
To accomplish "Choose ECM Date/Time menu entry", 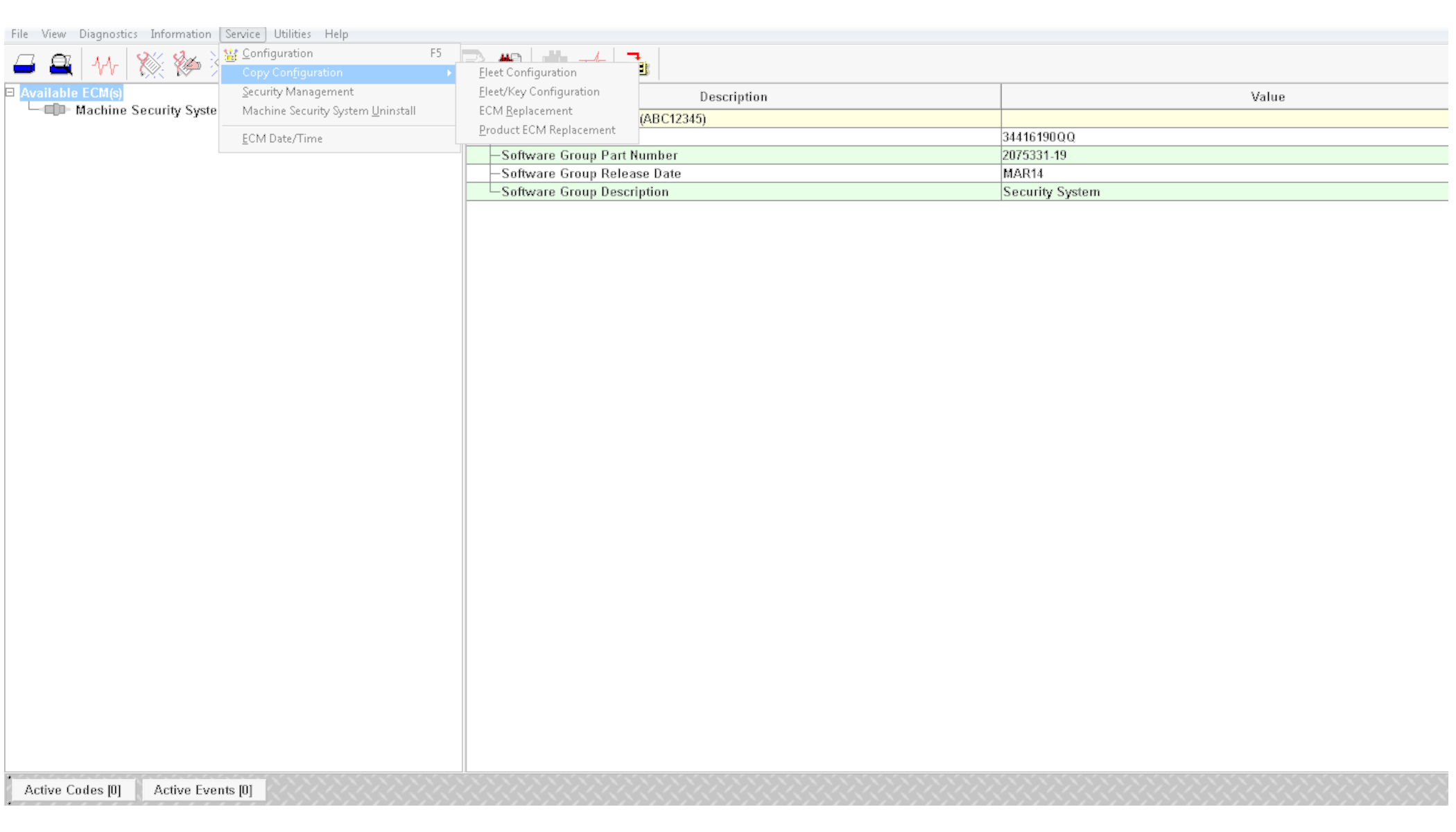I will (x=338, y=139).
